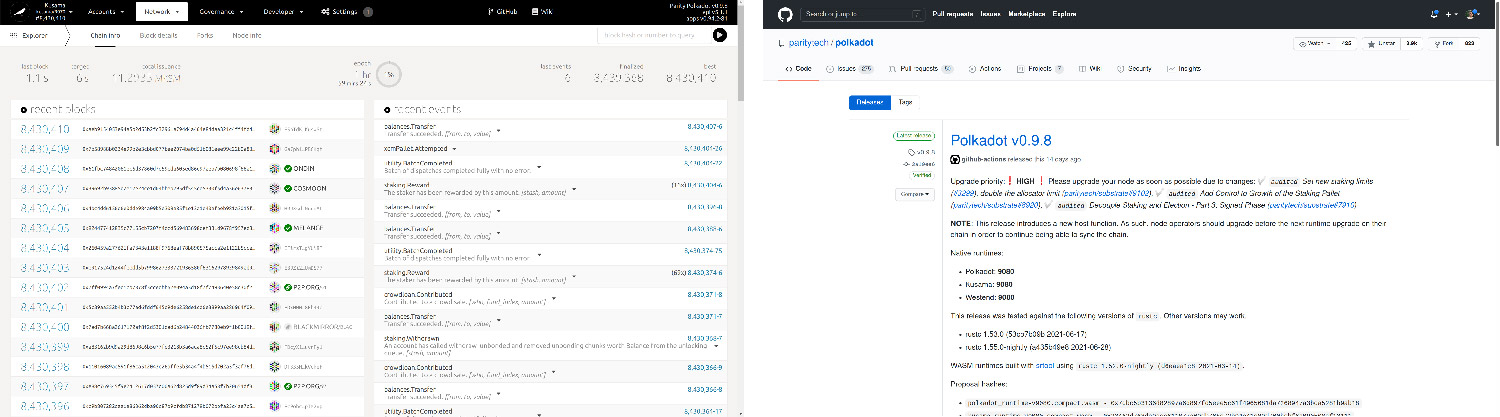Expand xcmPallet.Attempted event details

tap(454, 148)
